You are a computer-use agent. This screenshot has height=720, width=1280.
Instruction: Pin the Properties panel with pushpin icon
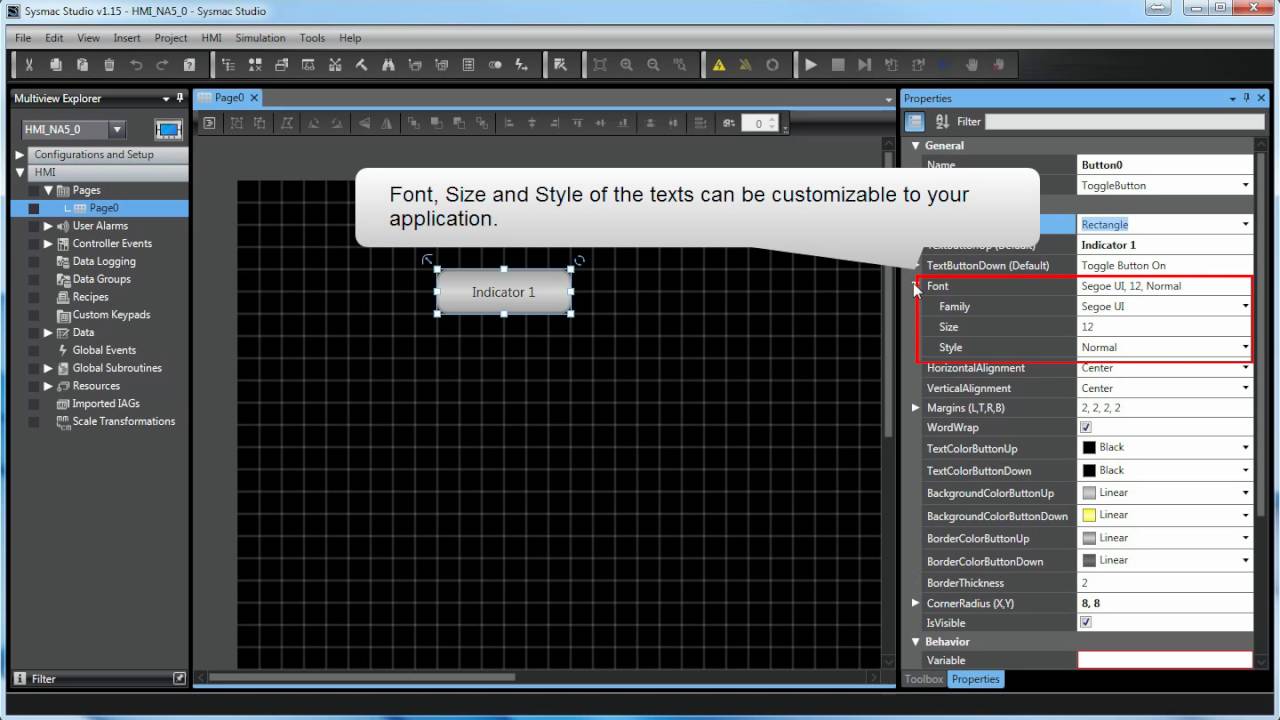pyautogui.click(x=1247, y=98)
